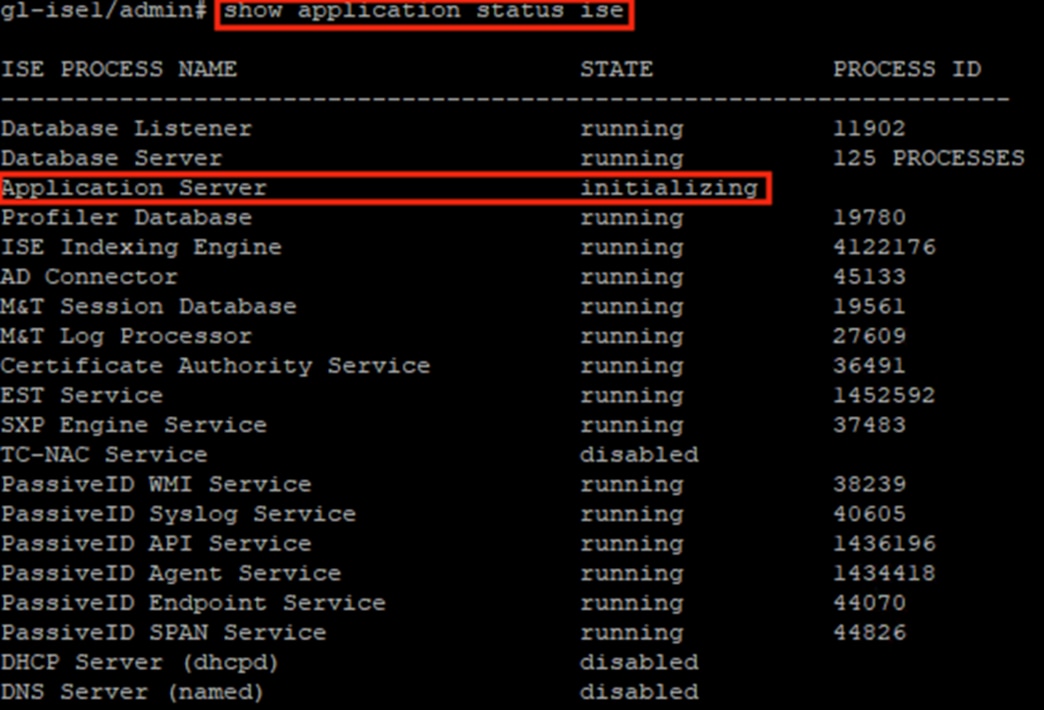Click 'Profiler Database' process name
This screenshot has width=1044, height=710.
click(x=127, y=218)
